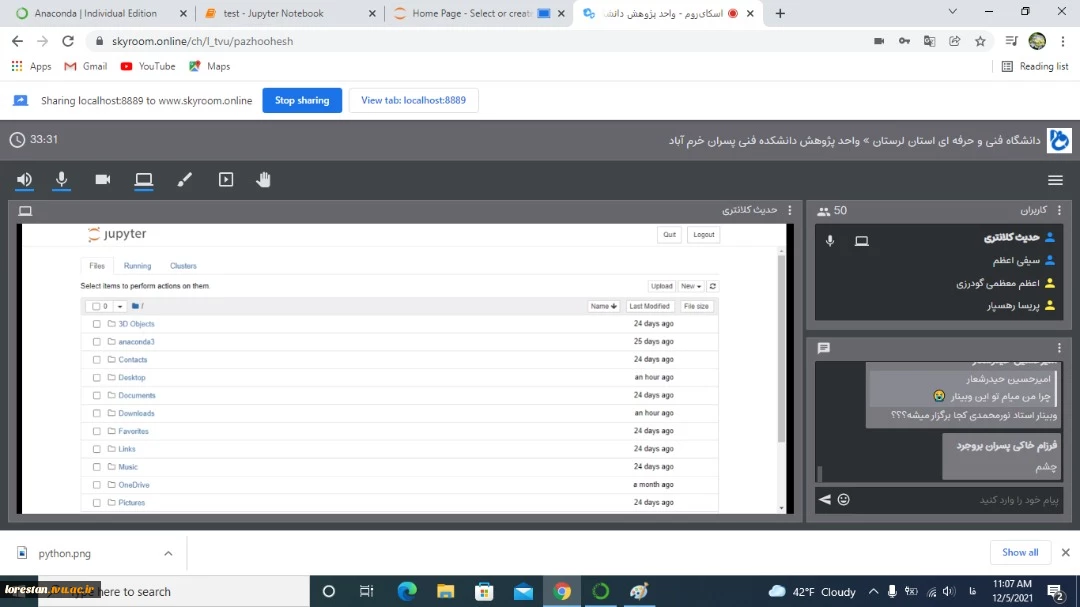The height and width of the screenshot is (607, 1080).
Task: Sort by Last Modified column
Action: click(x=649, y=306)
